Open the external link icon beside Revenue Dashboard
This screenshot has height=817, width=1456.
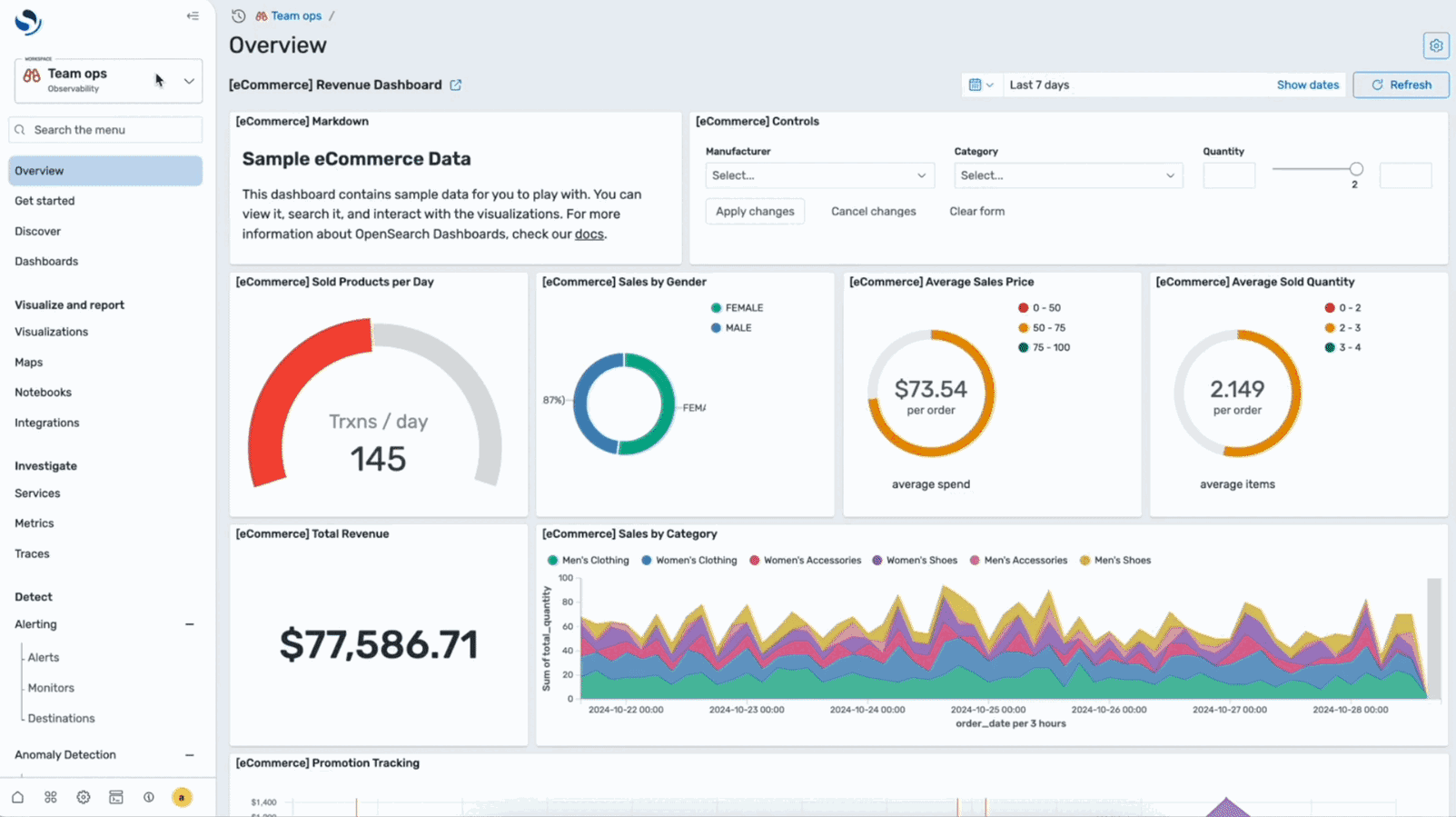click(x=456, y=85)
